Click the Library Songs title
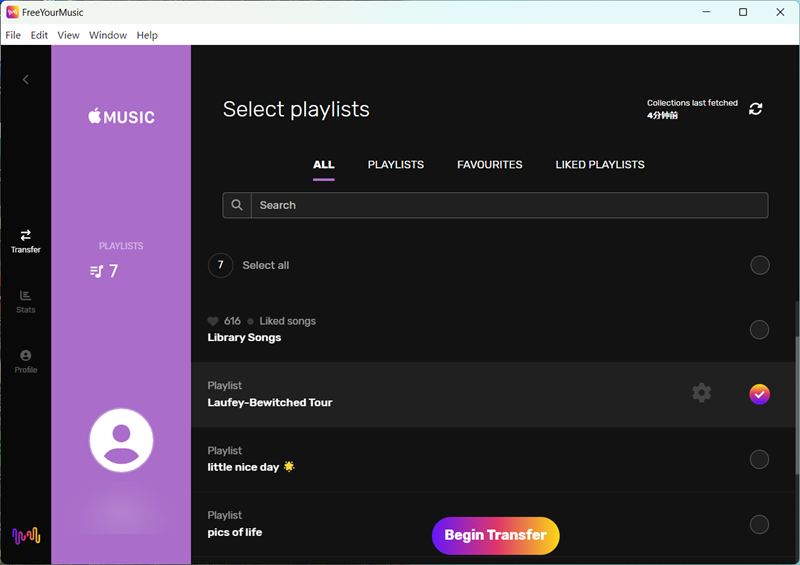The height and width of the screenshot is (565, 800). point(244,338)
